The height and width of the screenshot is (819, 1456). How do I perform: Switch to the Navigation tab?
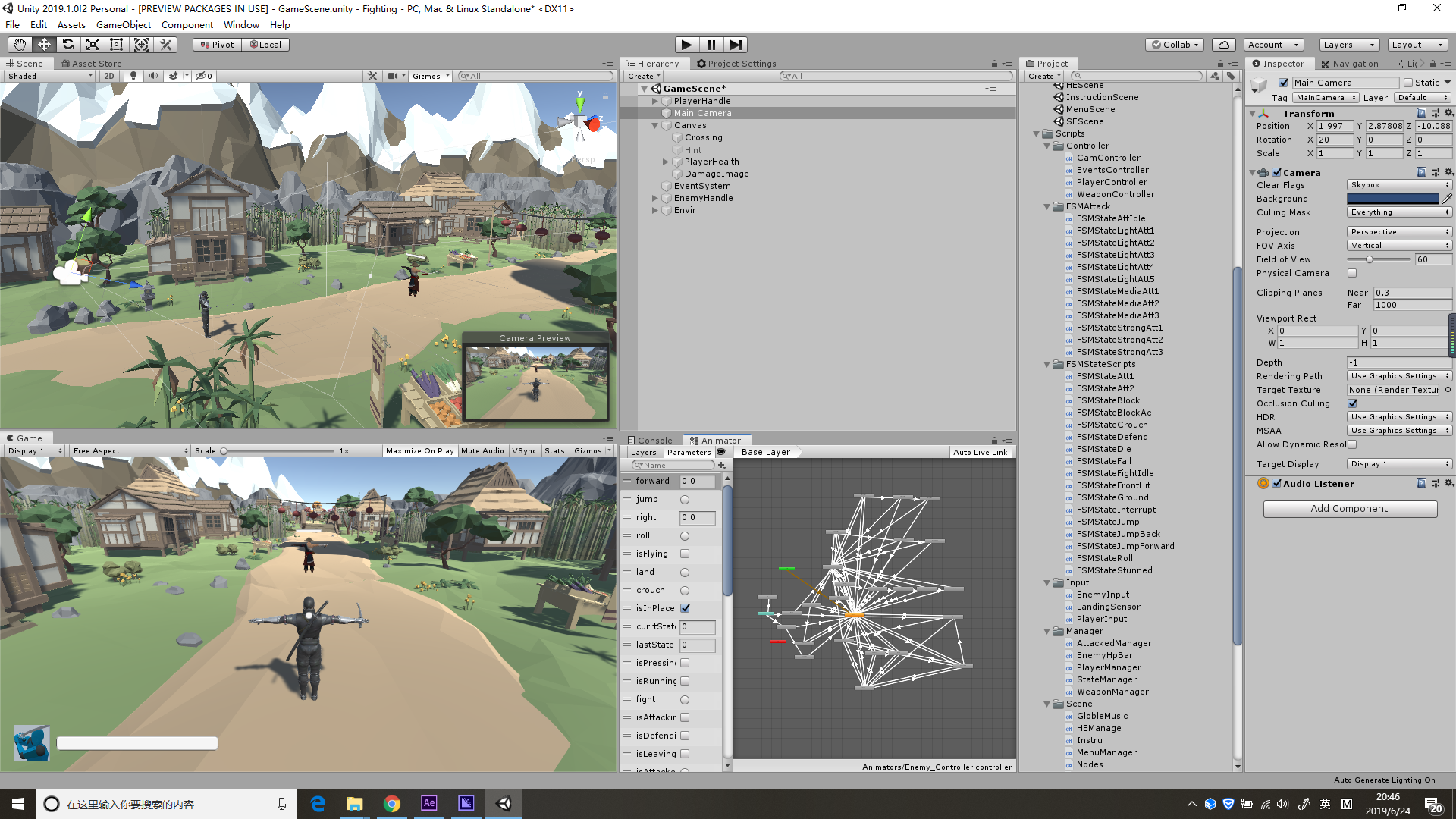(x=1350, y=64)
